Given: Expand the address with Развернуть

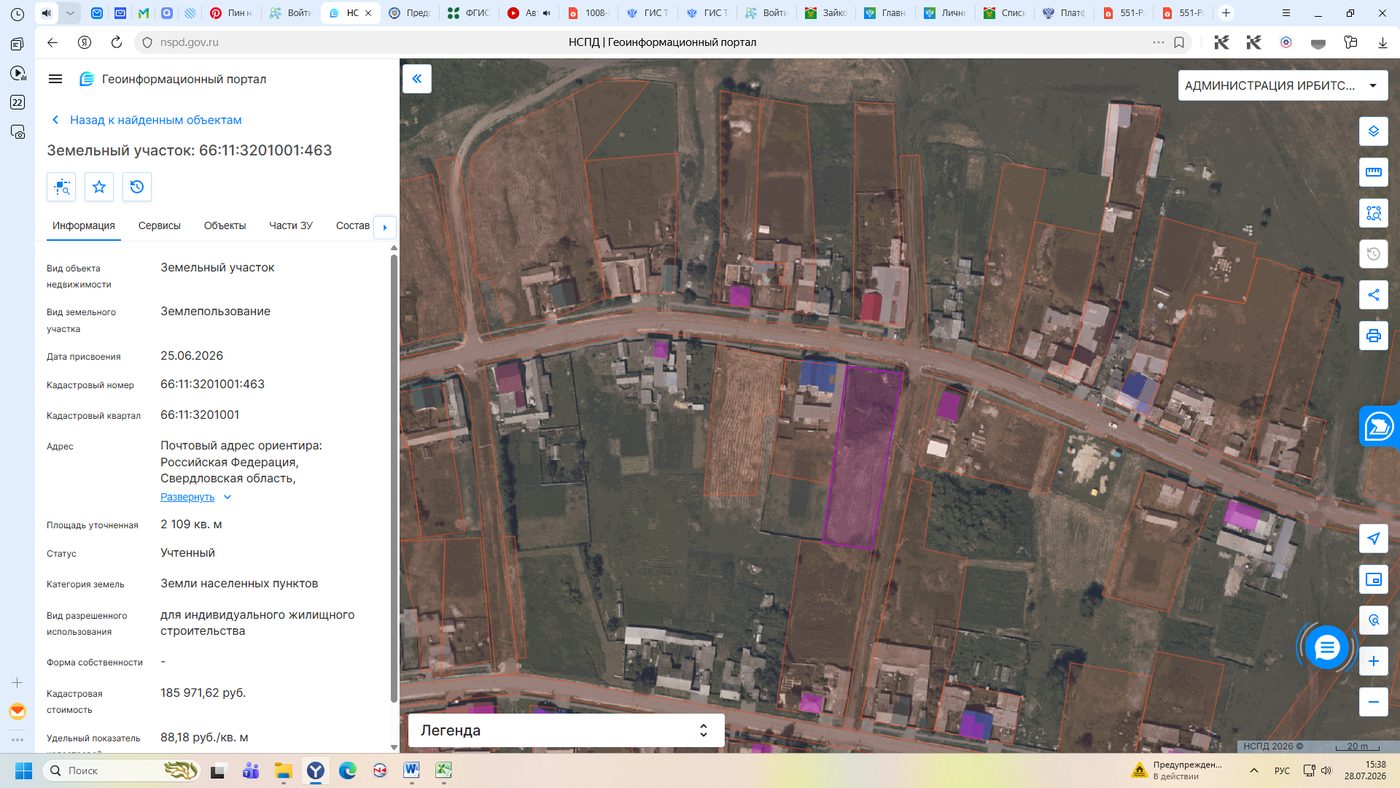Looking at the screenshot, I should [x=196, y=497].
